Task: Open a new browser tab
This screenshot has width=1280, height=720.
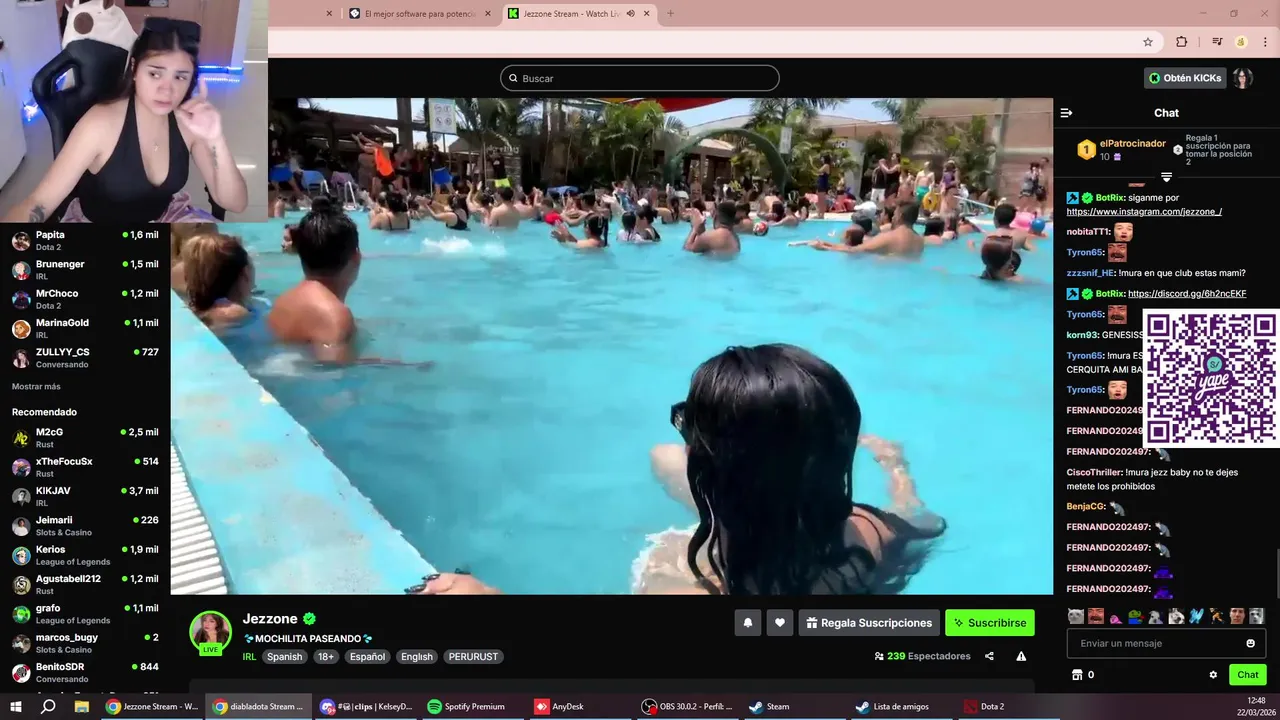Action: 670,14
